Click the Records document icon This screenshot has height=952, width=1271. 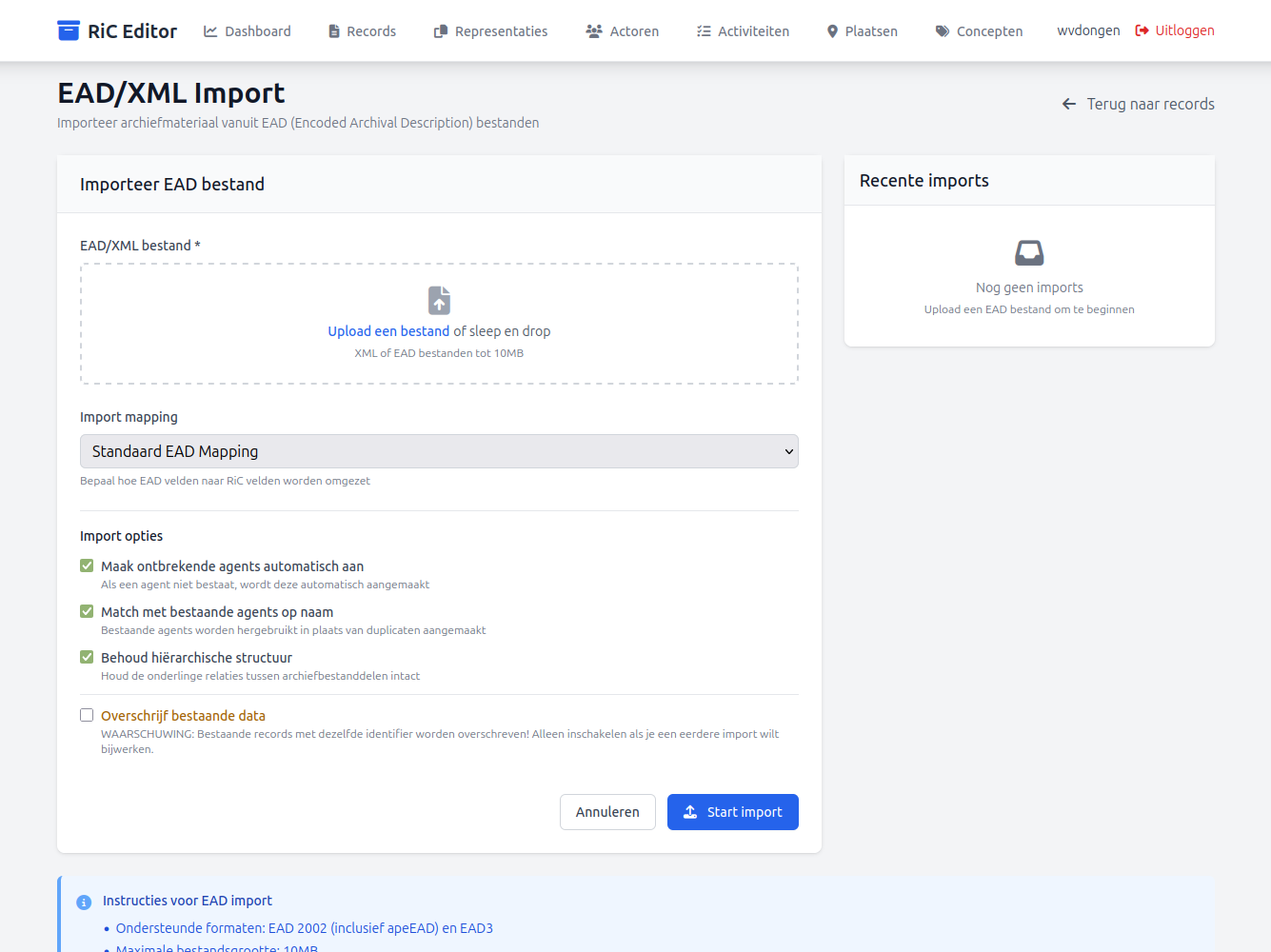334,31
